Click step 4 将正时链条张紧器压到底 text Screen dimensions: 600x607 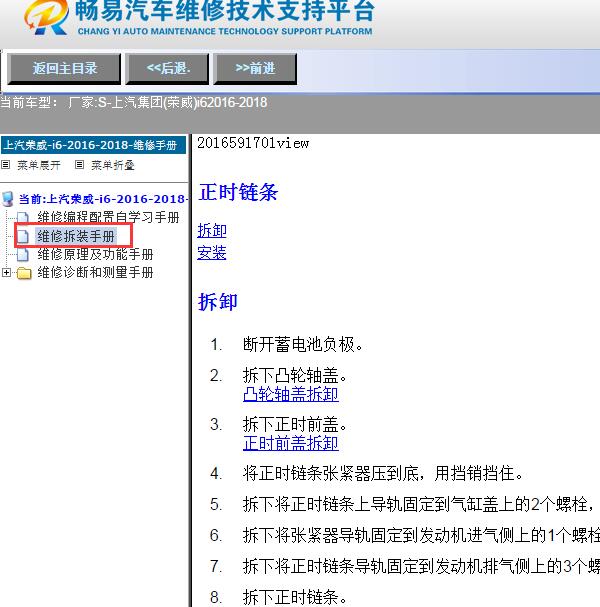(383, 473)
